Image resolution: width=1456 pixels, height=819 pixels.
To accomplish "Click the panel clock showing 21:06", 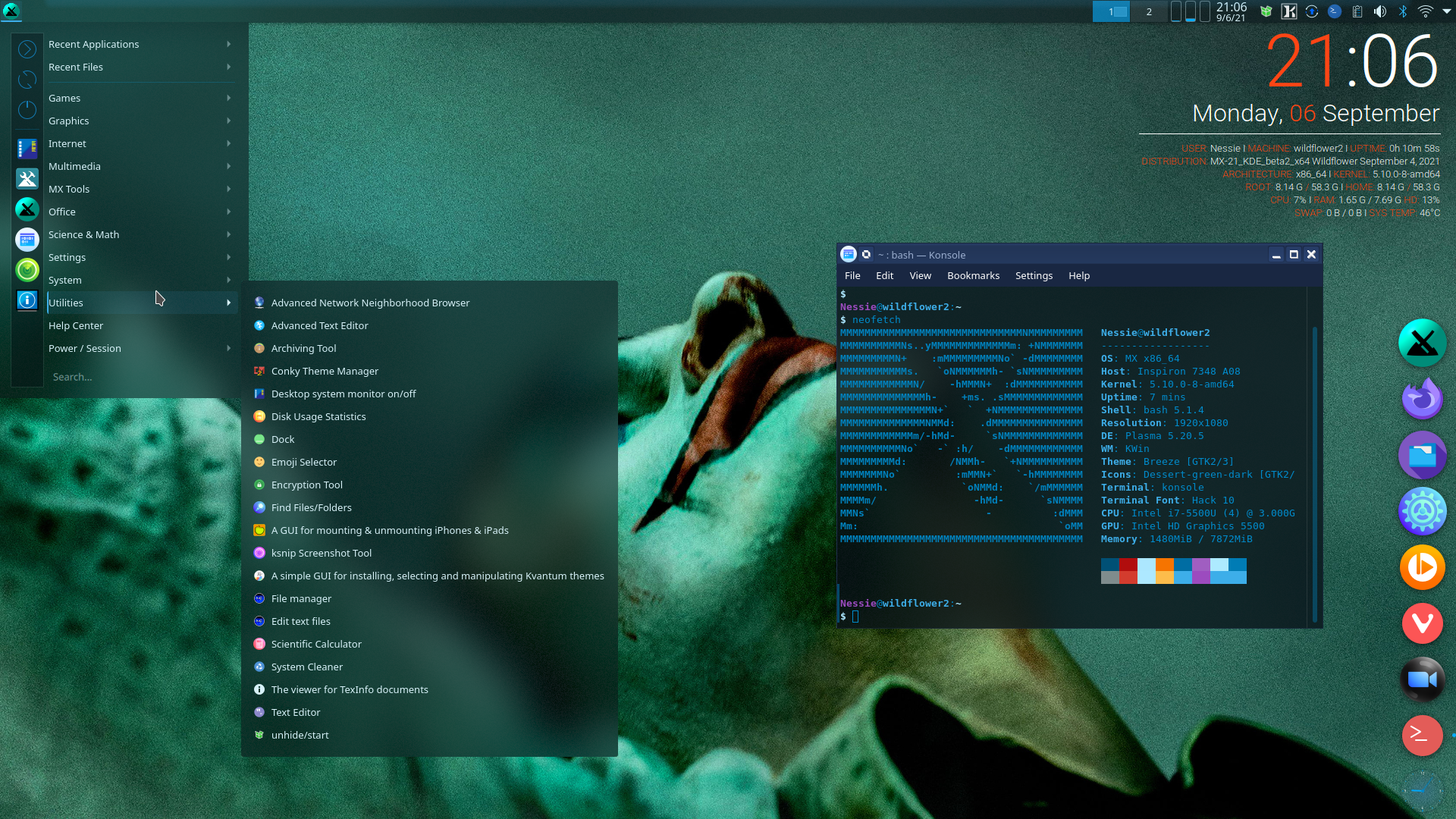I will coord(1231,11).
